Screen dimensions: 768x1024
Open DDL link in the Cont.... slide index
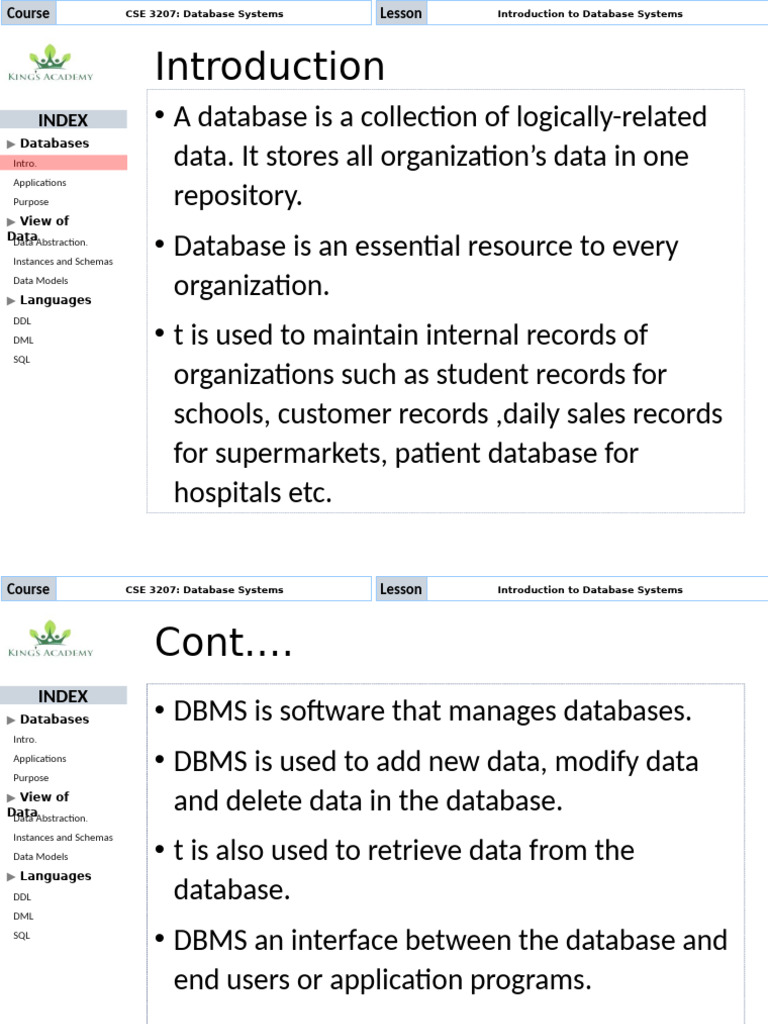tap(22, 897)
